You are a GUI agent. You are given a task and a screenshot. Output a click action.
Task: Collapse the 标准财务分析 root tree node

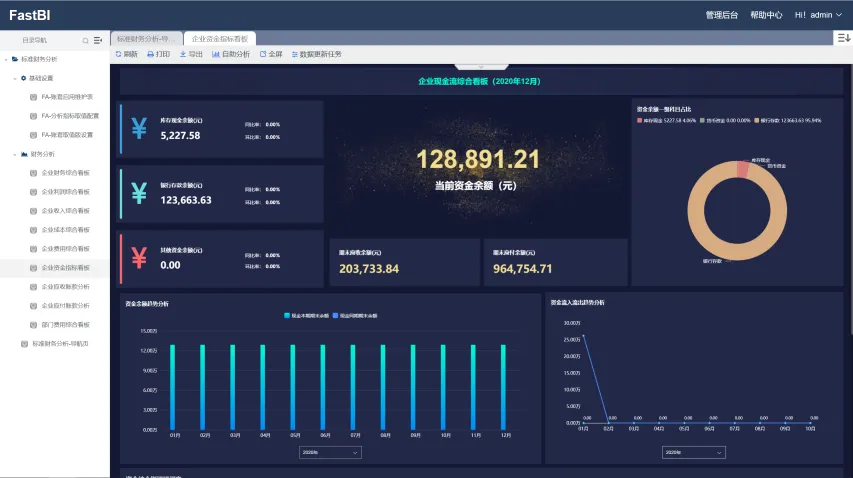click(x=6, y=59)
